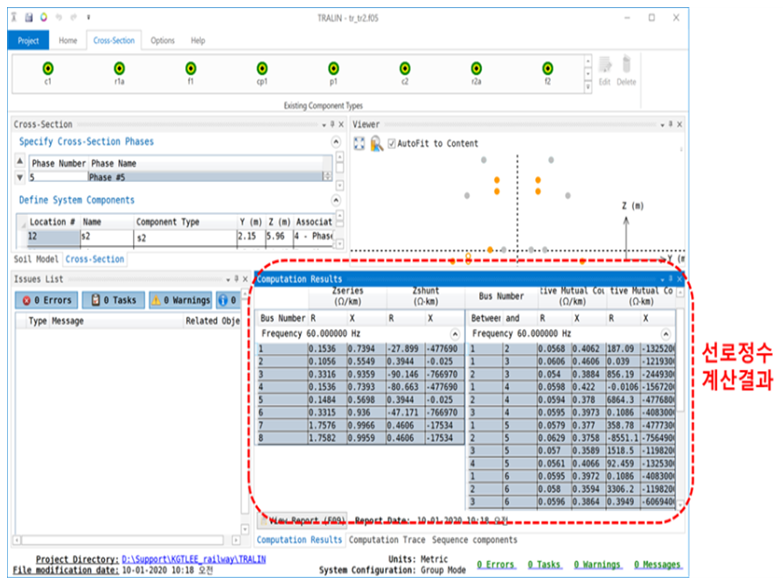Click the zoom magnifier icon in Viewer

(x=377, y=143)
